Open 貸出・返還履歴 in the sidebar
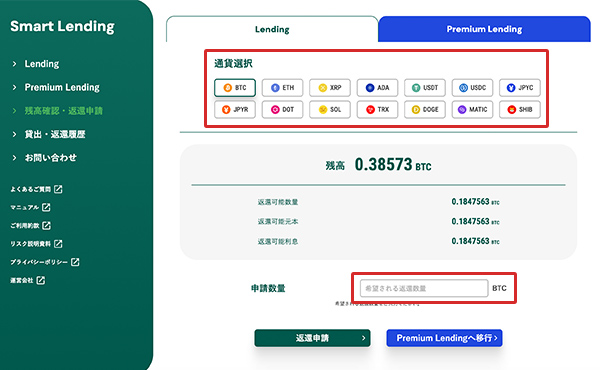 [x=55, y=134]
